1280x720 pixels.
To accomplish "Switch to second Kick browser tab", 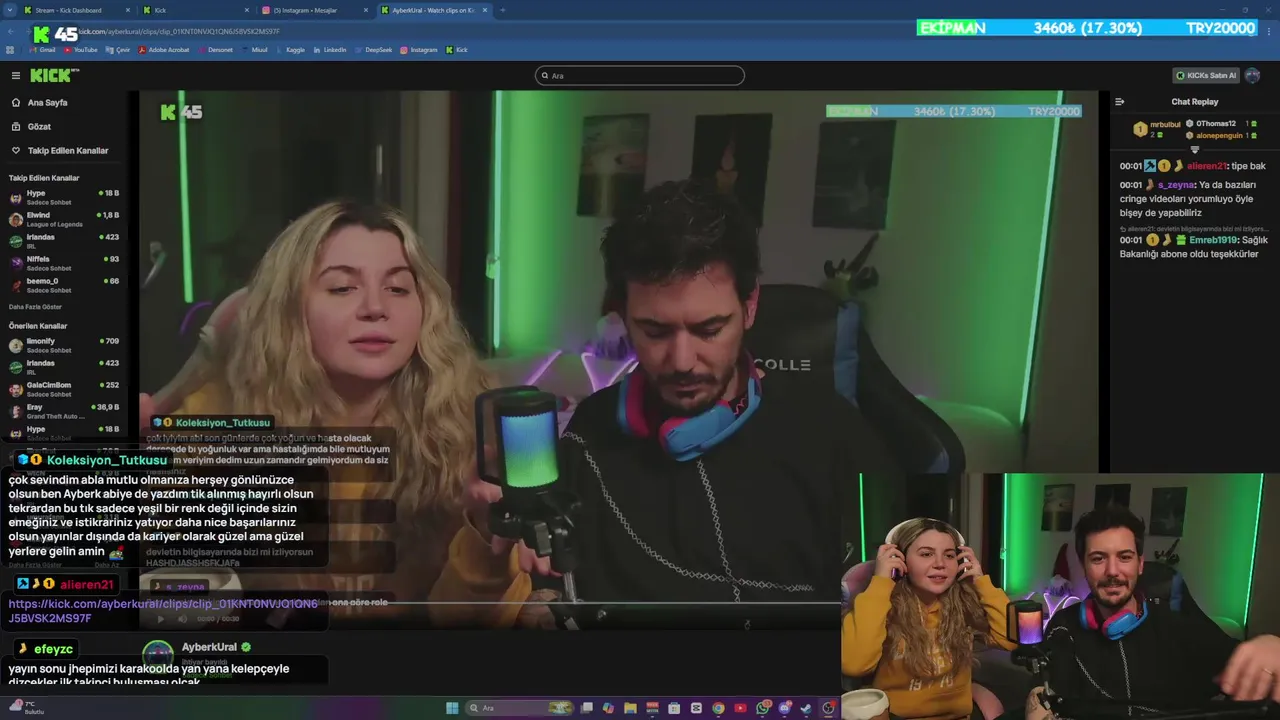I will click(196, 10).
